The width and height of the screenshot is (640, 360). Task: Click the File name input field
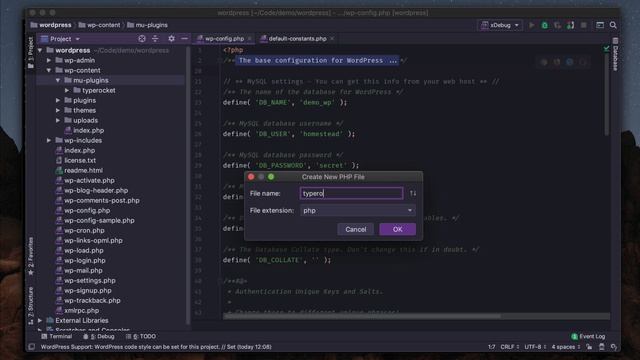(x=351, y=193)
